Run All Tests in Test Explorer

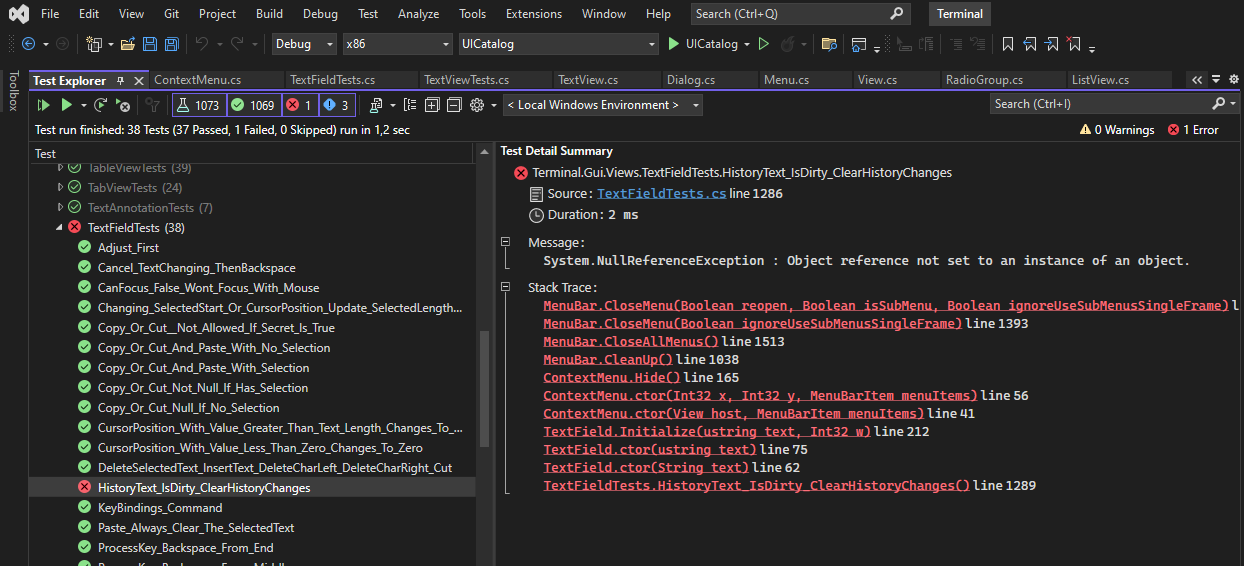click(x=43, y=105)
